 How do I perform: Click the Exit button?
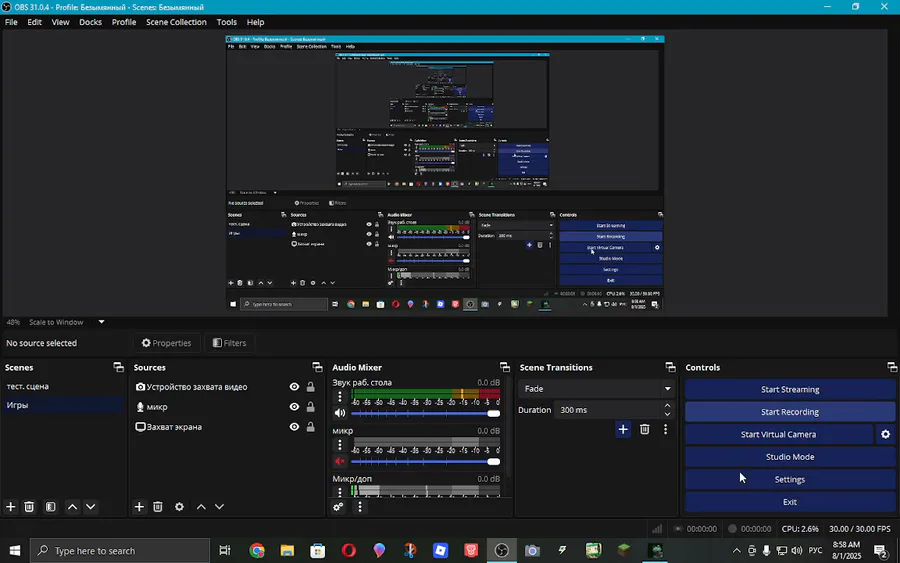tap(790, 502)
